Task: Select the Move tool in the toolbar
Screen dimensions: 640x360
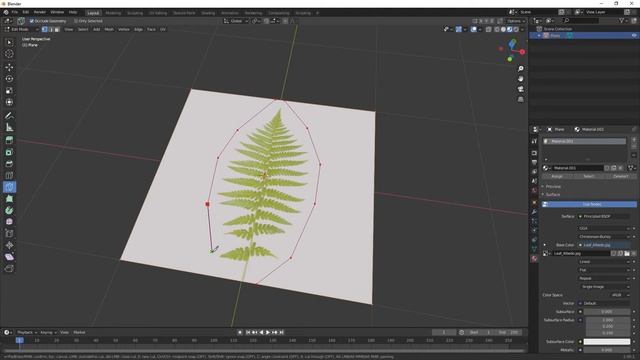Action: coord(9,67)
